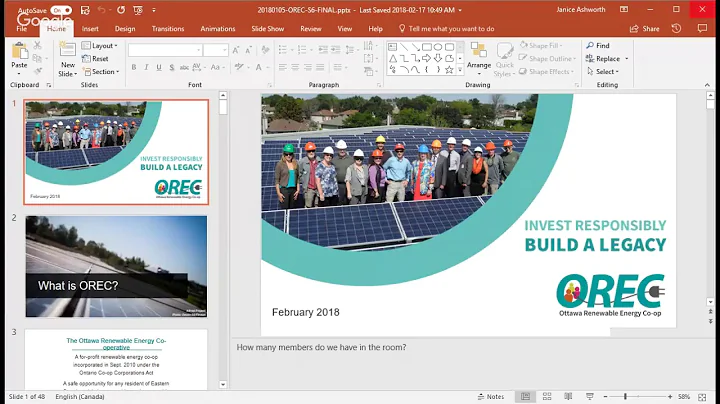Collapse the ribbon with chevron

(x=707, y=85)
